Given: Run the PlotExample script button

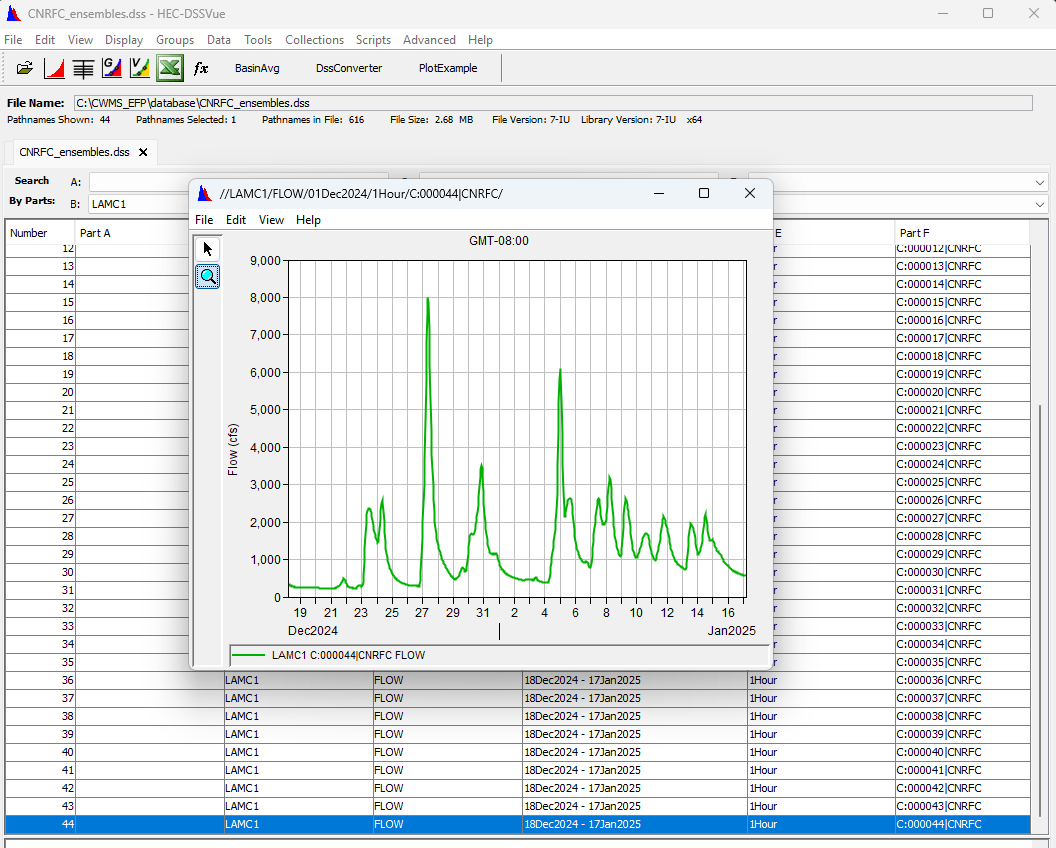Looking at the screenshot, I should pos(448,68).
